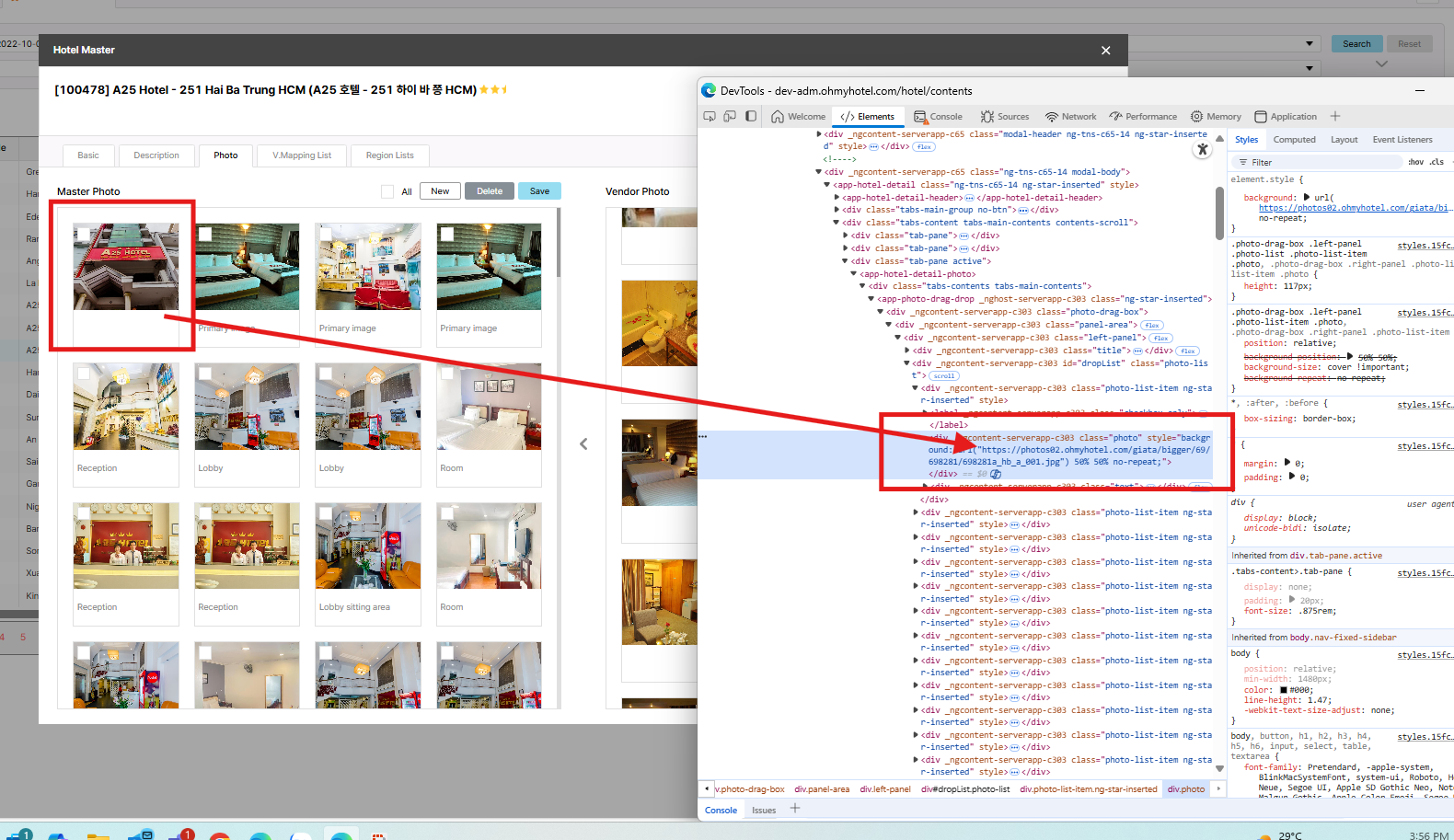1454x840 pixels.
Task: Click the ellipsis gutter of the selected DOM node
Action: click(x=702, y=437)
